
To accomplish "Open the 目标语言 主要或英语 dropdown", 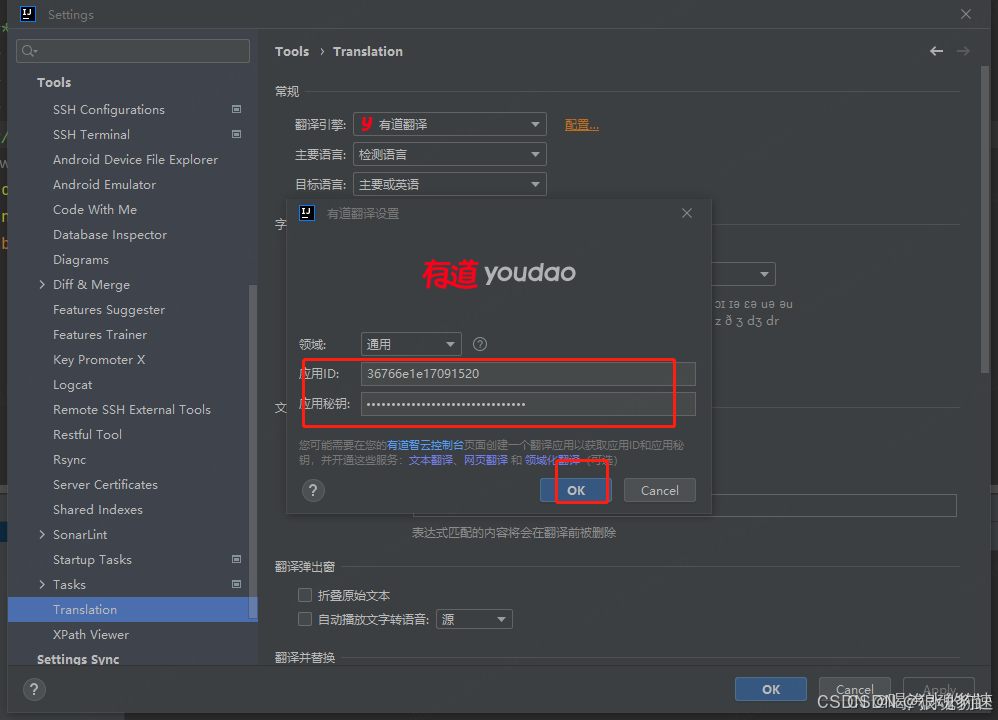I will click(x=449, y=185).
